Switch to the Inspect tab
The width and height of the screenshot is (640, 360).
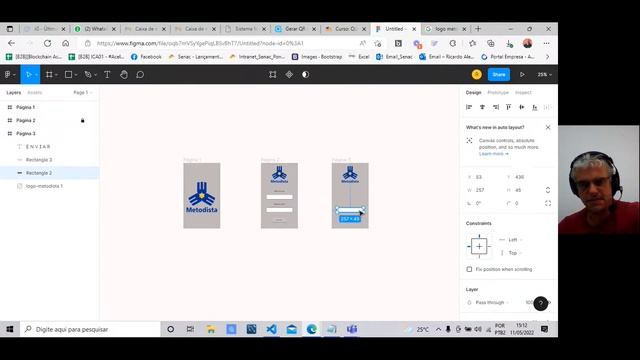(523, 93)
